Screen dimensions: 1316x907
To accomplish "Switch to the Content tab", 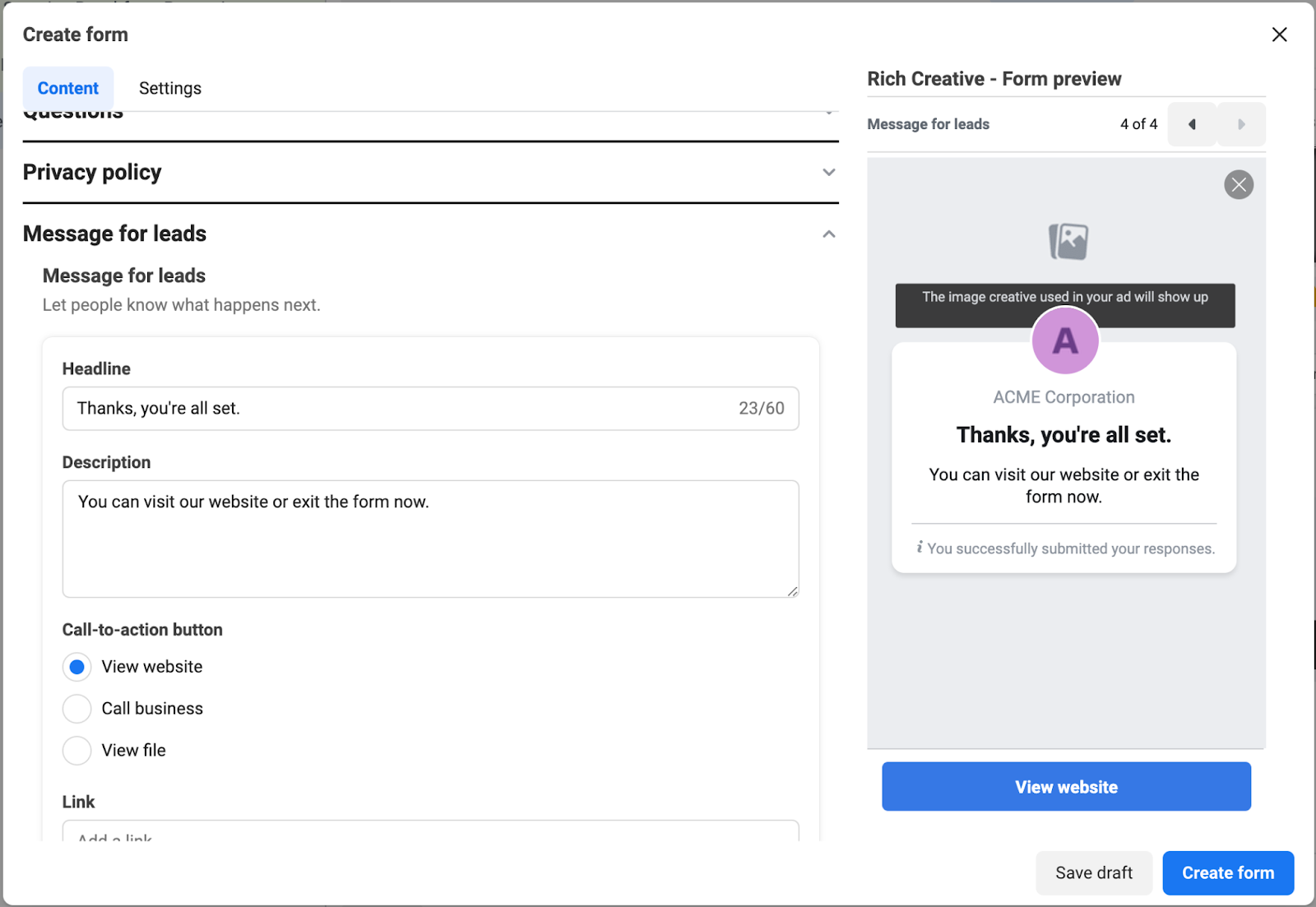I will [x=68, y=88].
